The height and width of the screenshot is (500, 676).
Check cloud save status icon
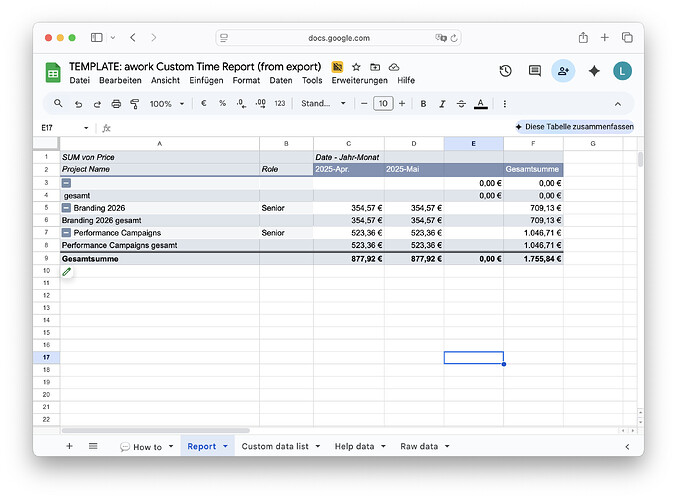[x=394, y=67]
